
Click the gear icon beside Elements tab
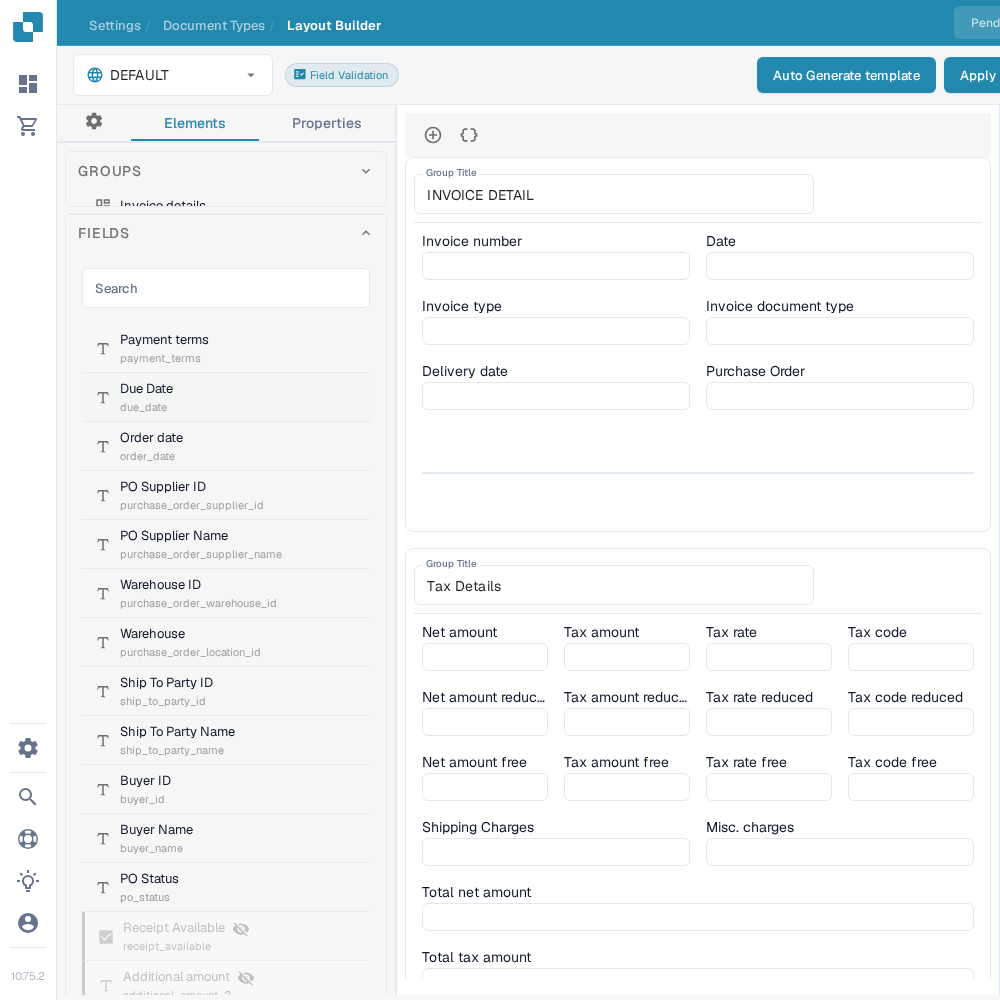click(94, 121)
